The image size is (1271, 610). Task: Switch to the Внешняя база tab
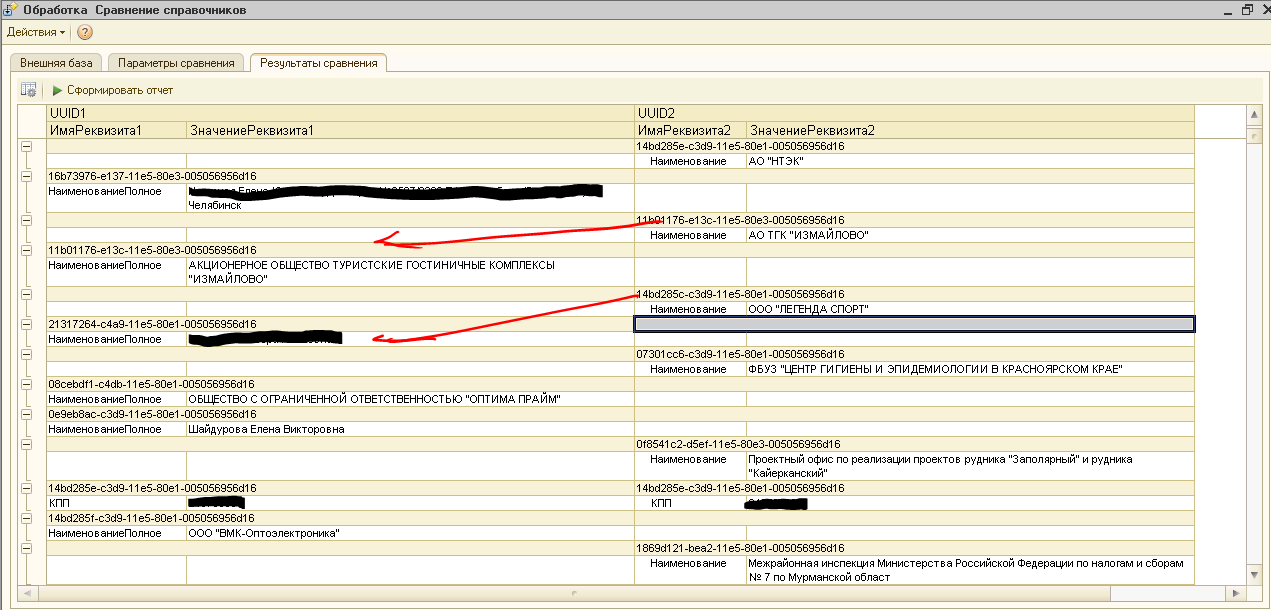point(56,63)
